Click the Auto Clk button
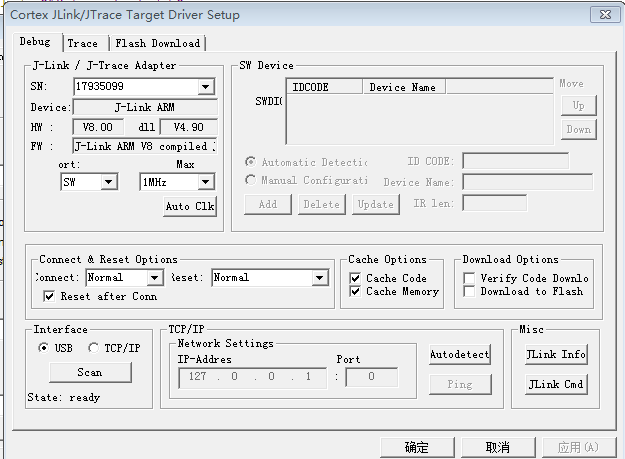 point(190,206)
